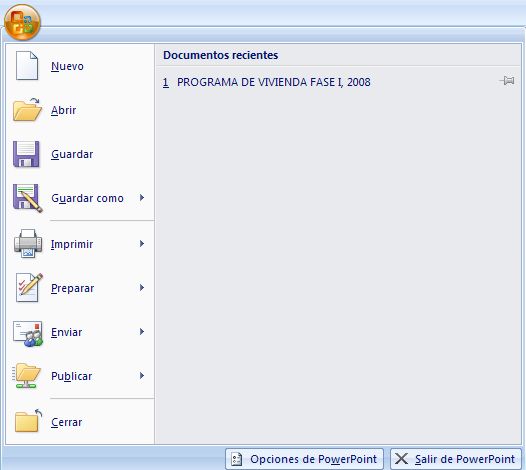Image resolution: width=526 pixels, height=470 pixels.
Task: Click the round Office button logo
Action: (22, 22)
